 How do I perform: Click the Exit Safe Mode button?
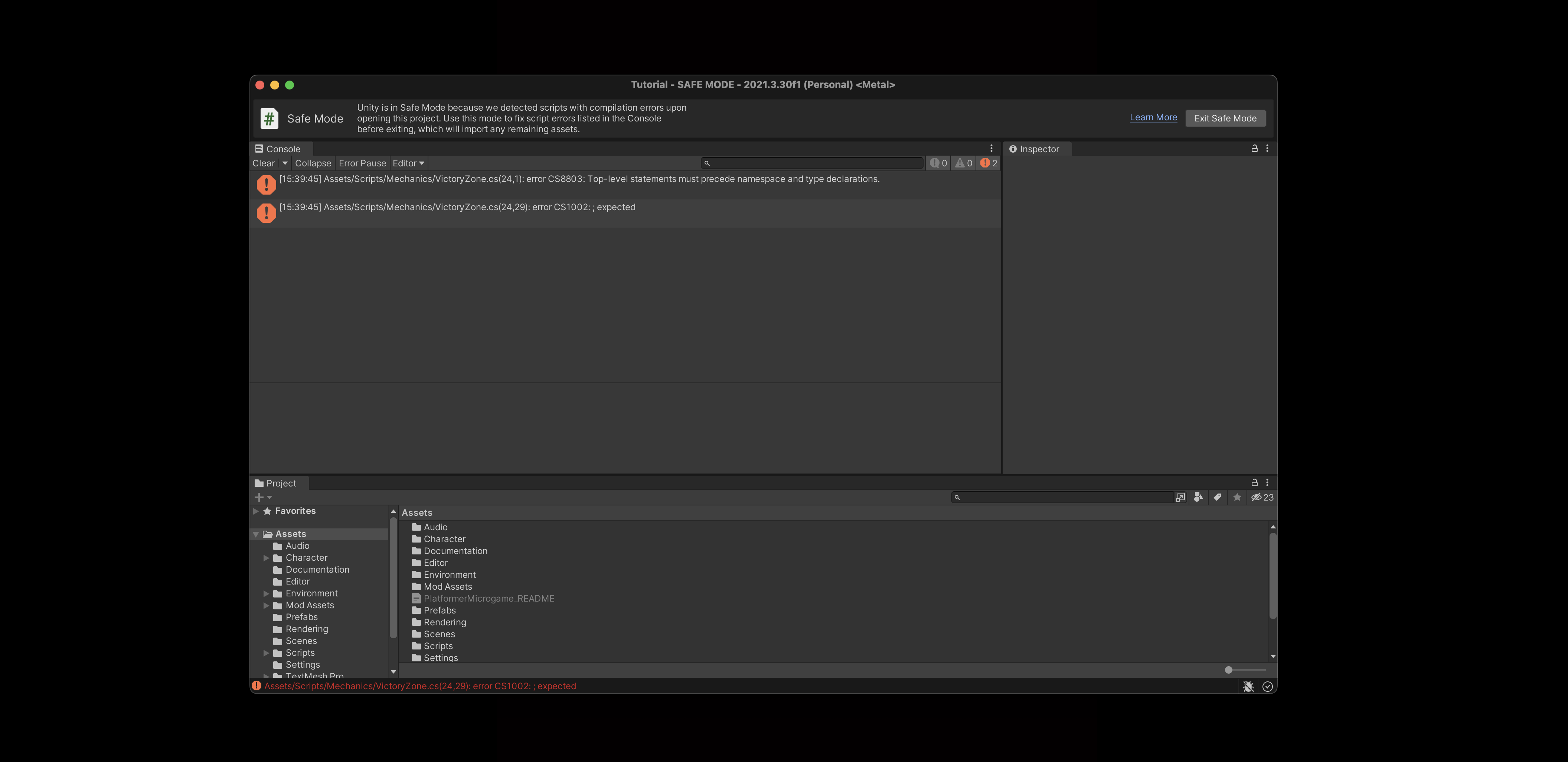pyautogui.click(x=1225, y=118)
